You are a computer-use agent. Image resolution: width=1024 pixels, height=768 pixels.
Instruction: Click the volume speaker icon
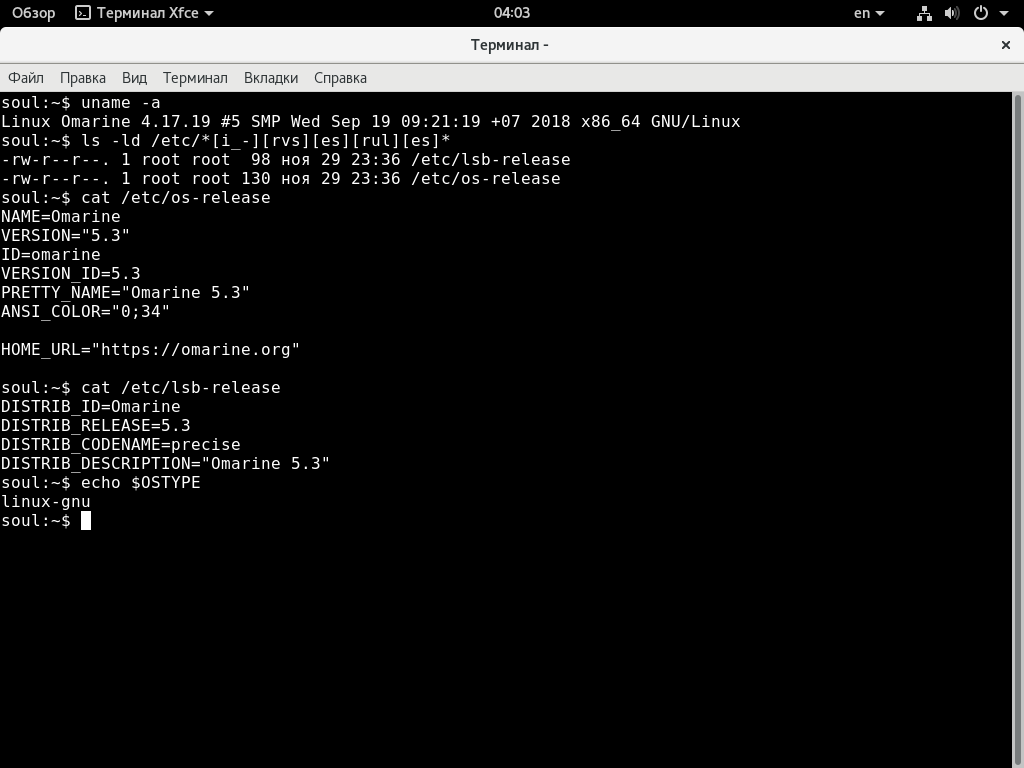coord(952,13)
